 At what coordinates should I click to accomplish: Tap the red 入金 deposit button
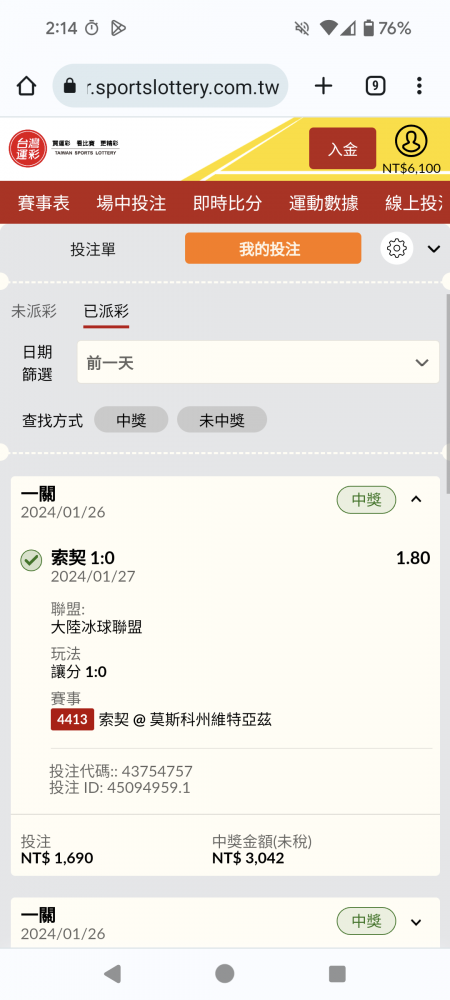[x=343, y=149]
